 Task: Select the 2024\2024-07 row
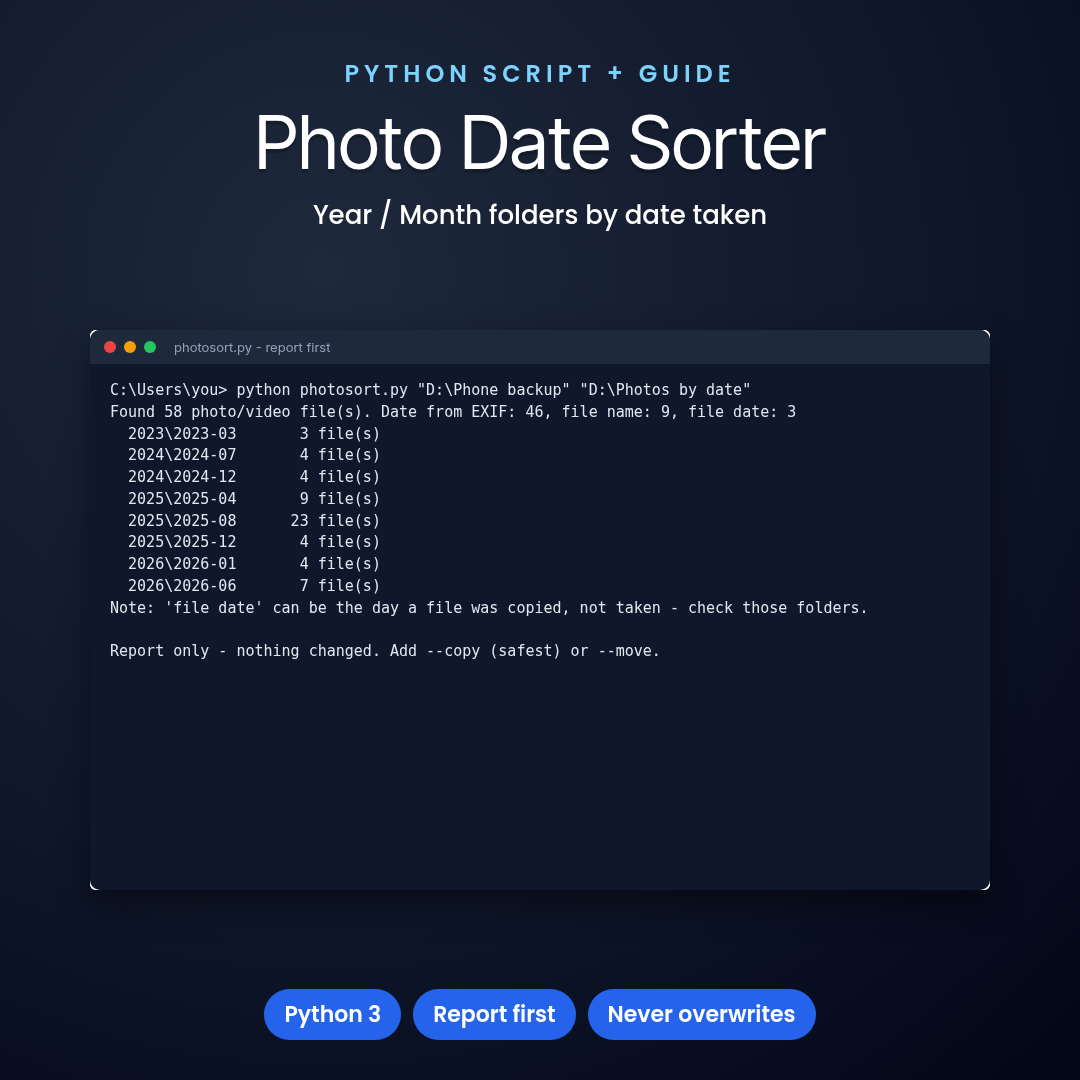(x=253, y=455)
